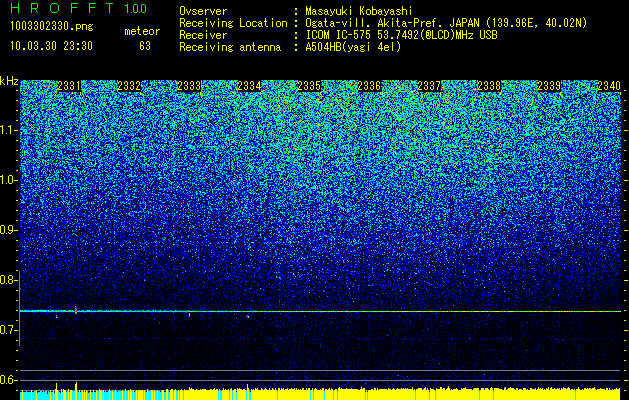Click the 'Ovserver' field label
This screenshot has width=629, height=400.
click(x=203, y=11)
